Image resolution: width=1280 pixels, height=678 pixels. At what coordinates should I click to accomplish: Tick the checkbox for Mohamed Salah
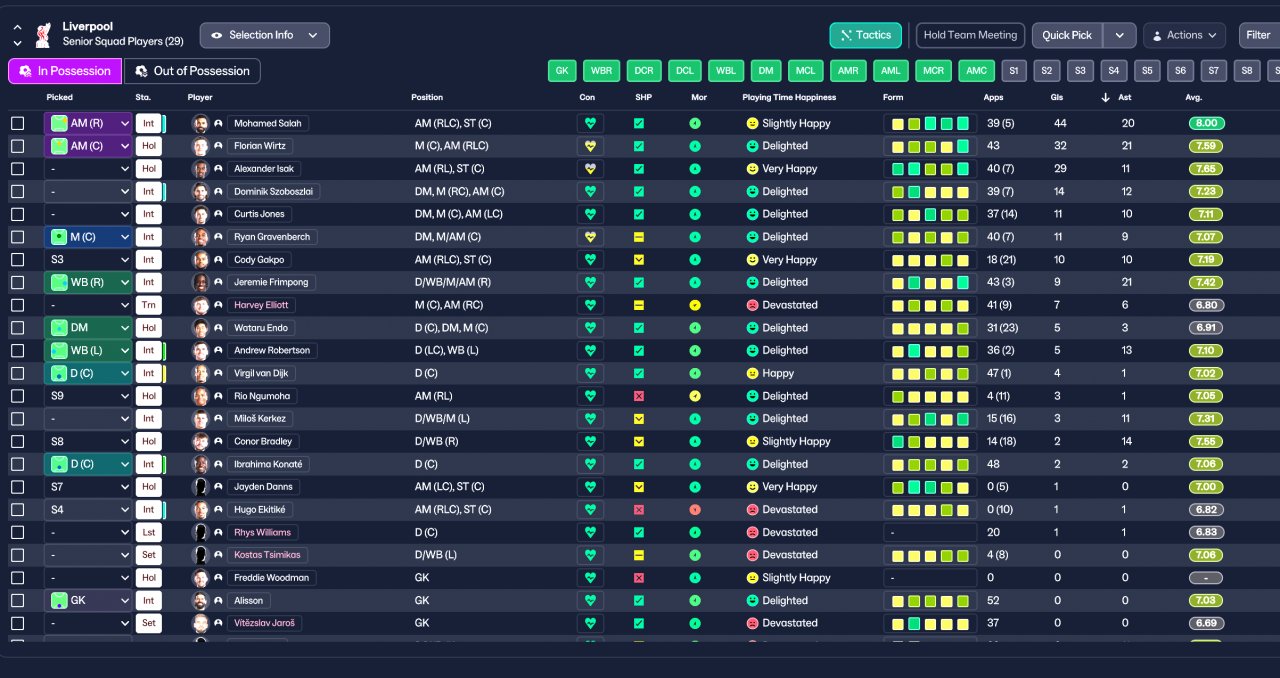click(17, 123)
